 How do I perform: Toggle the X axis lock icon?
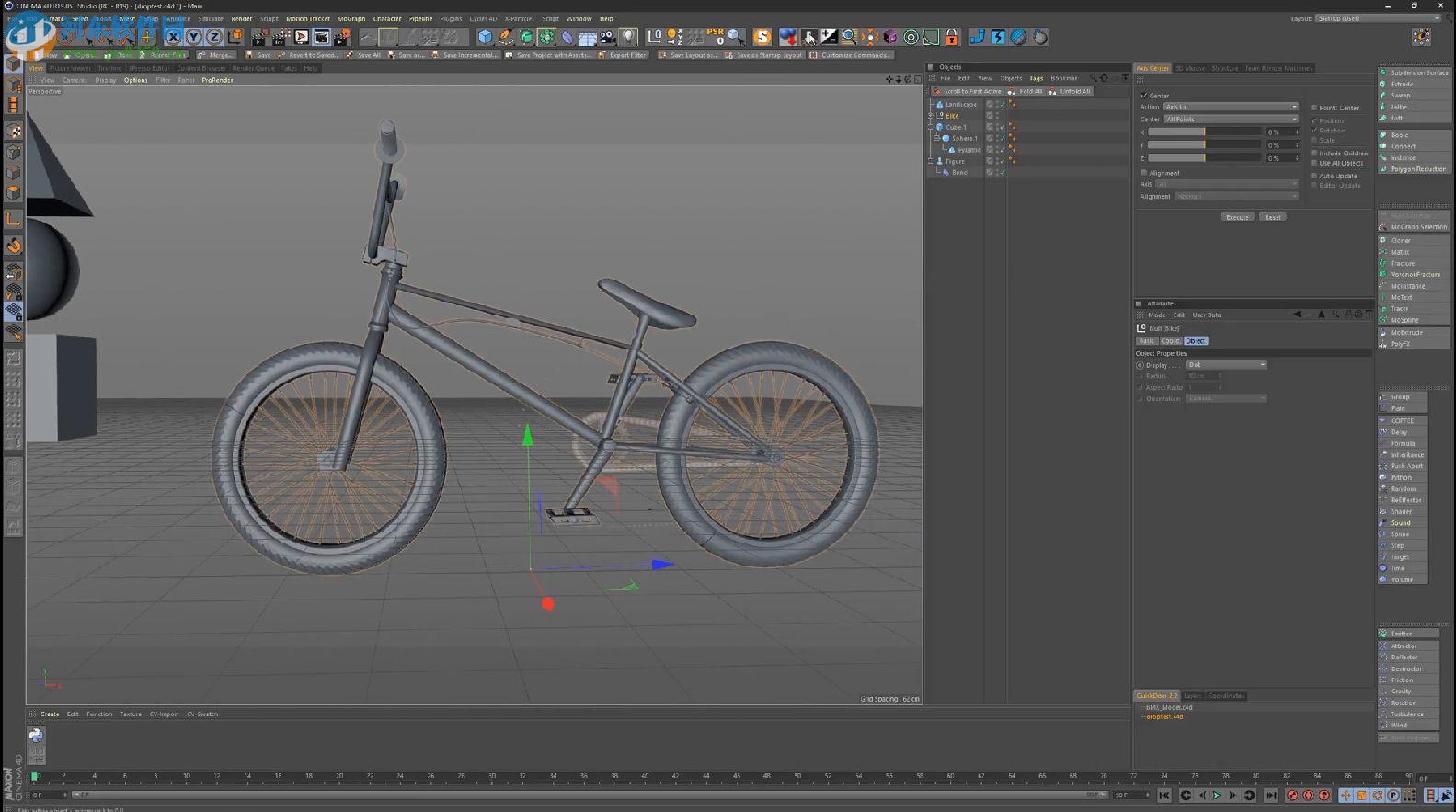173,37
